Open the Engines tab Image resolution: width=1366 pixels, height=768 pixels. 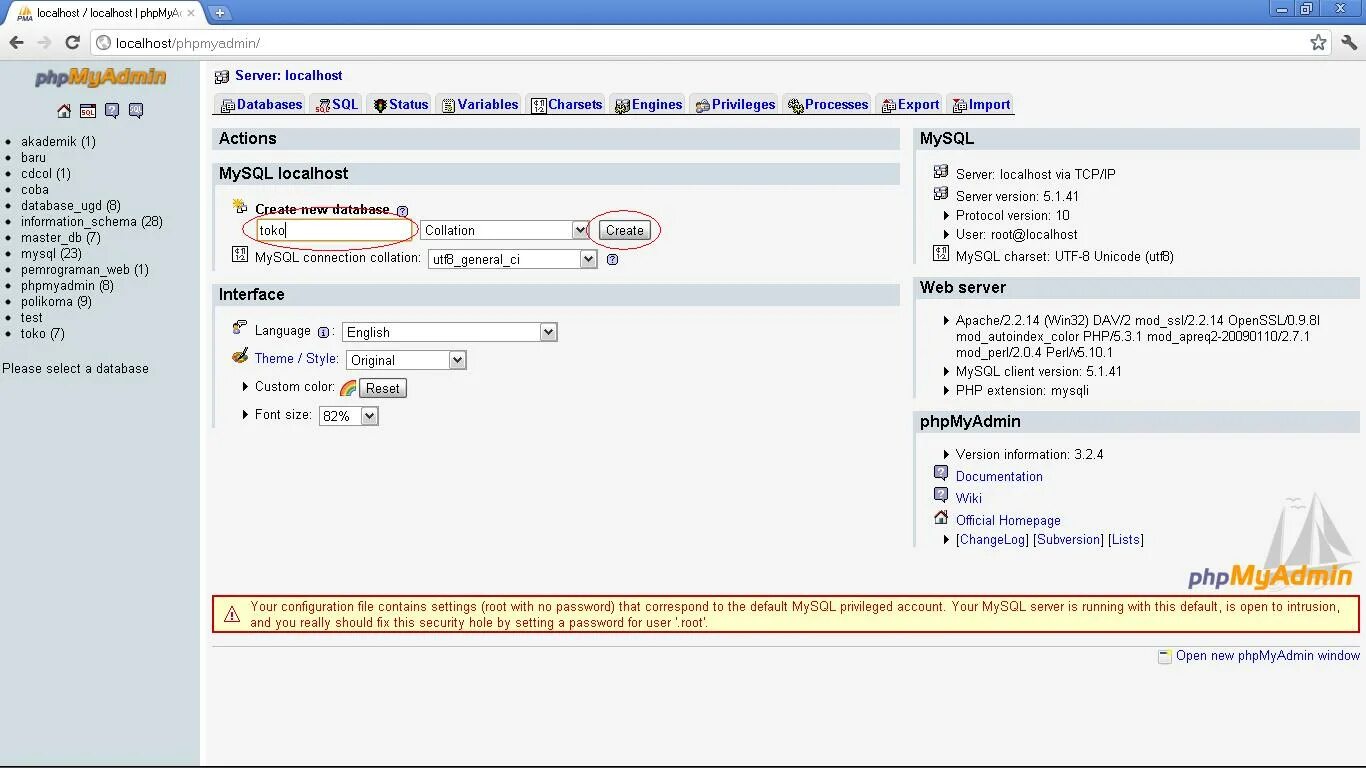(648, 105)
